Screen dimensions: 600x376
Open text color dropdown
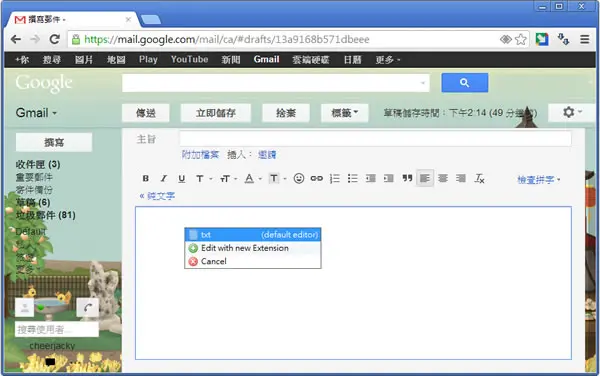coord(253,179)
